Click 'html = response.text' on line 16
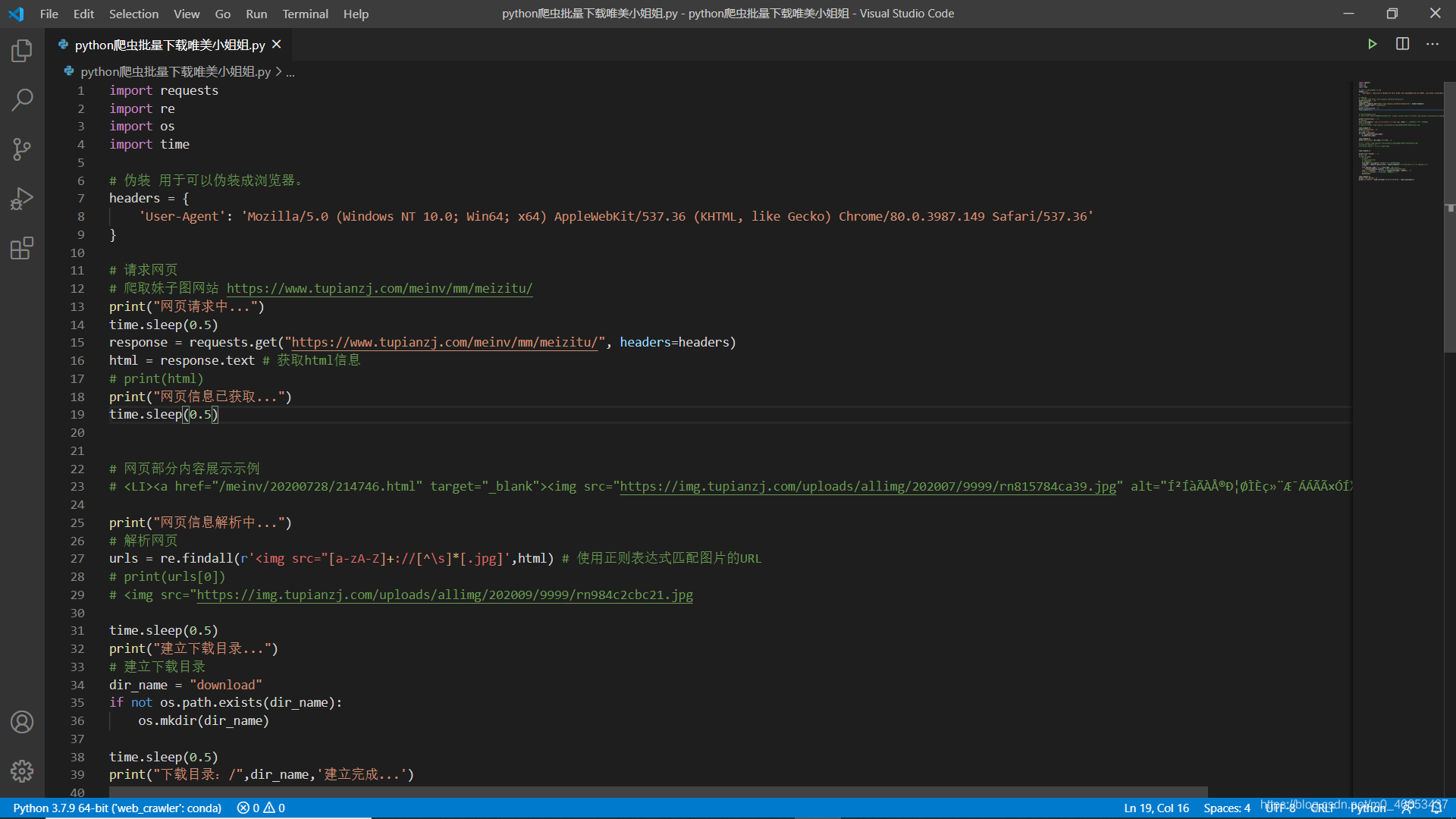Viewport: 1456px width, 819px height. coord(182,360)
